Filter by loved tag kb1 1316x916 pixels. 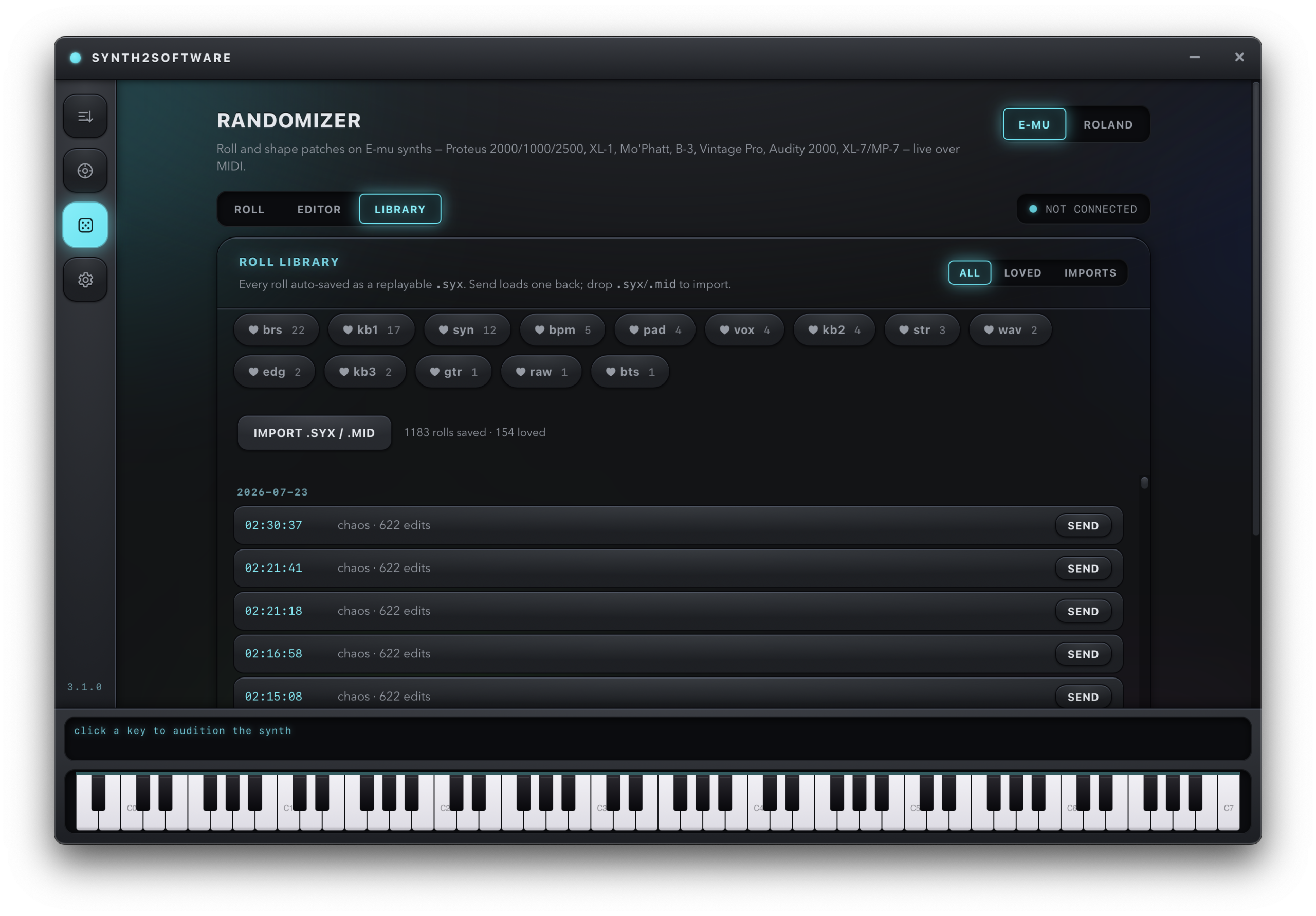coord(371,329)
